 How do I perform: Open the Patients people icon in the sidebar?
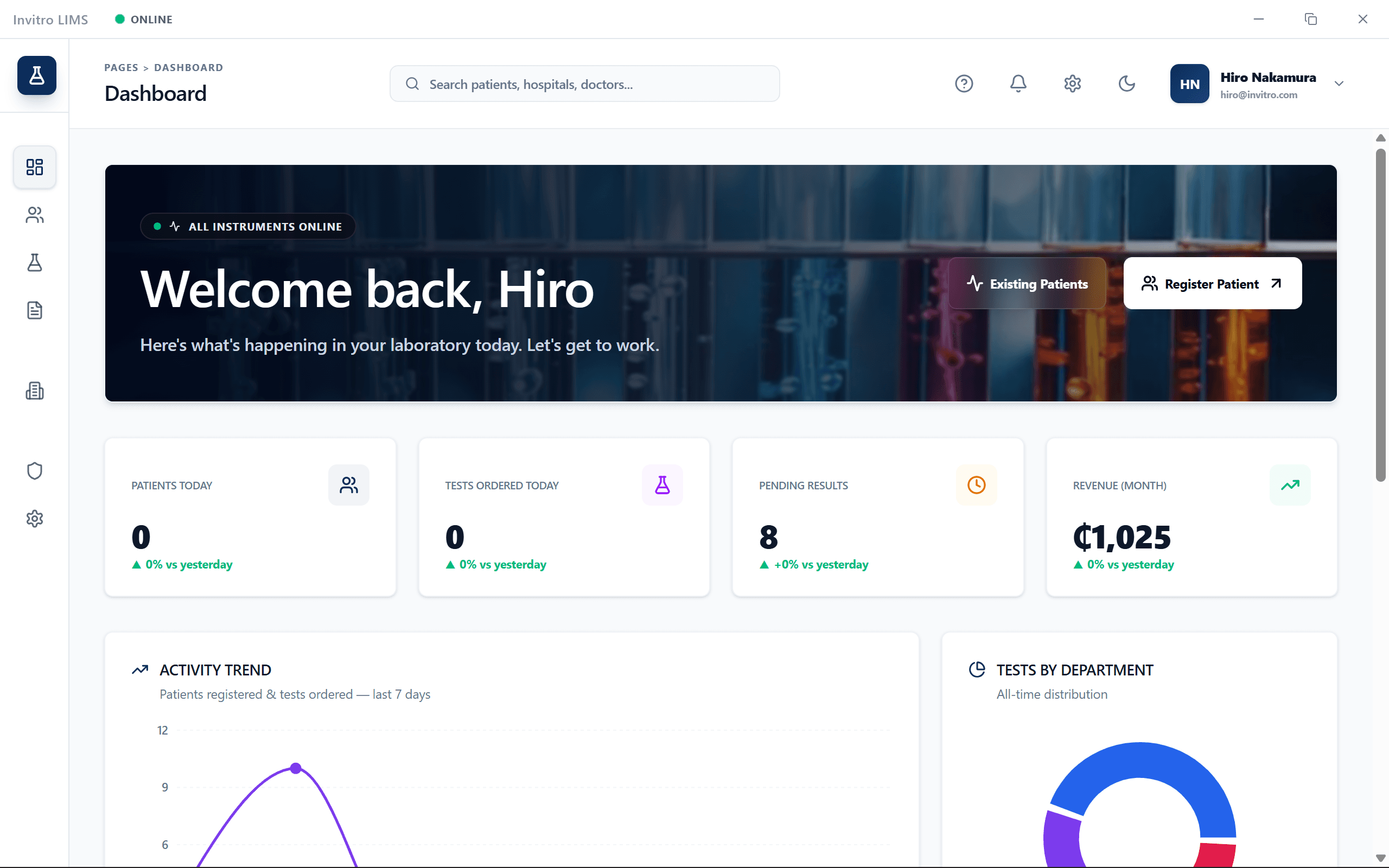[x=34, y=215]
